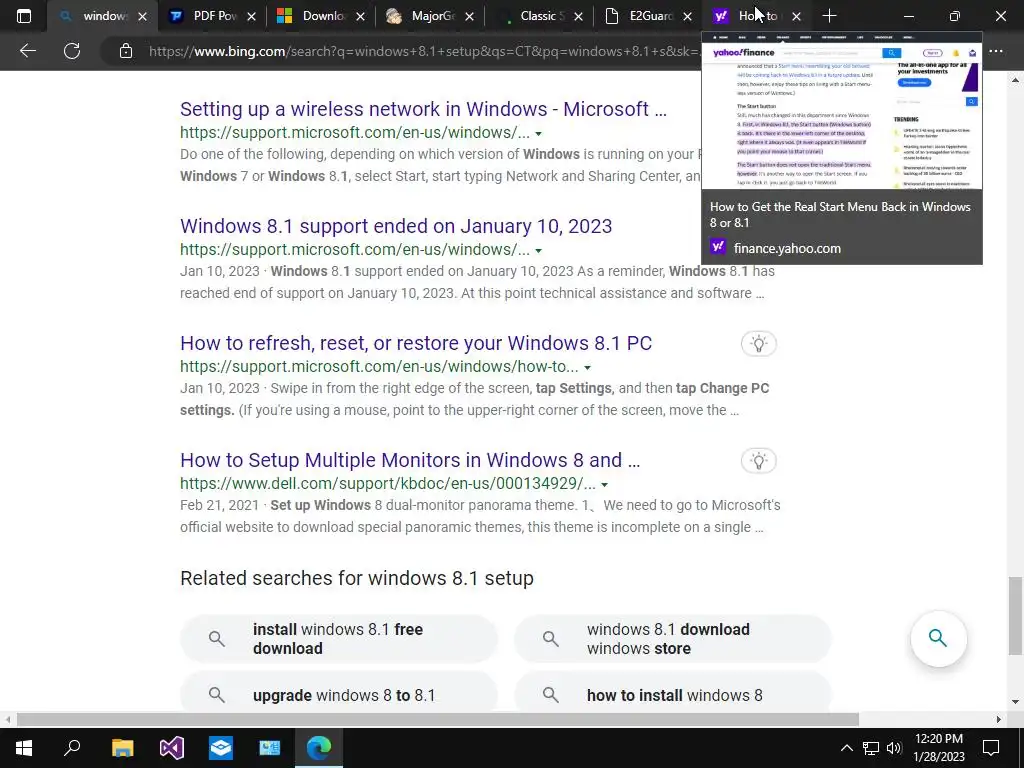Image resolution: width=1024 pixels, height=768 pixels.
Task: Open How to refresh, reset, restore result
Action: [x=416, y=343]
